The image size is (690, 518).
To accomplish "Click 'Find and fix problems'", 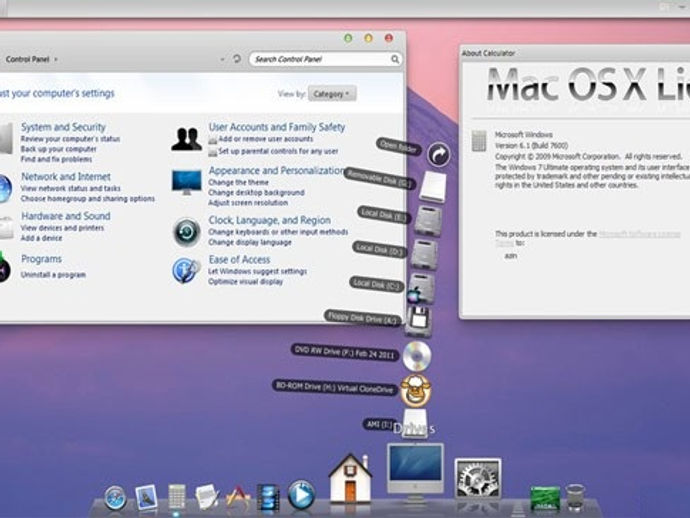I will (56, 159).
